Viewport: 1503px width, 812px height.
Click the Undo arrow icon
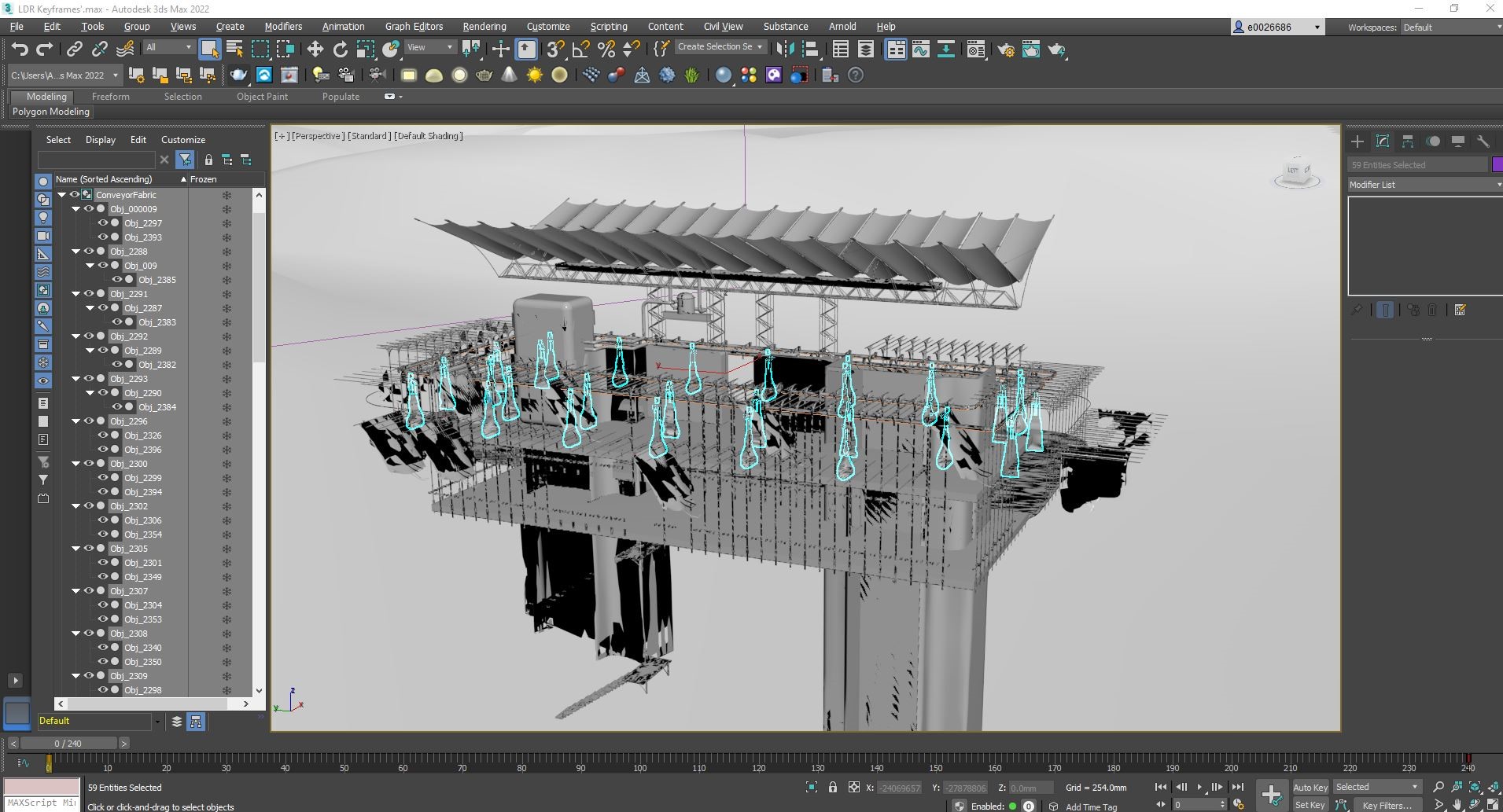click(20, 50)
